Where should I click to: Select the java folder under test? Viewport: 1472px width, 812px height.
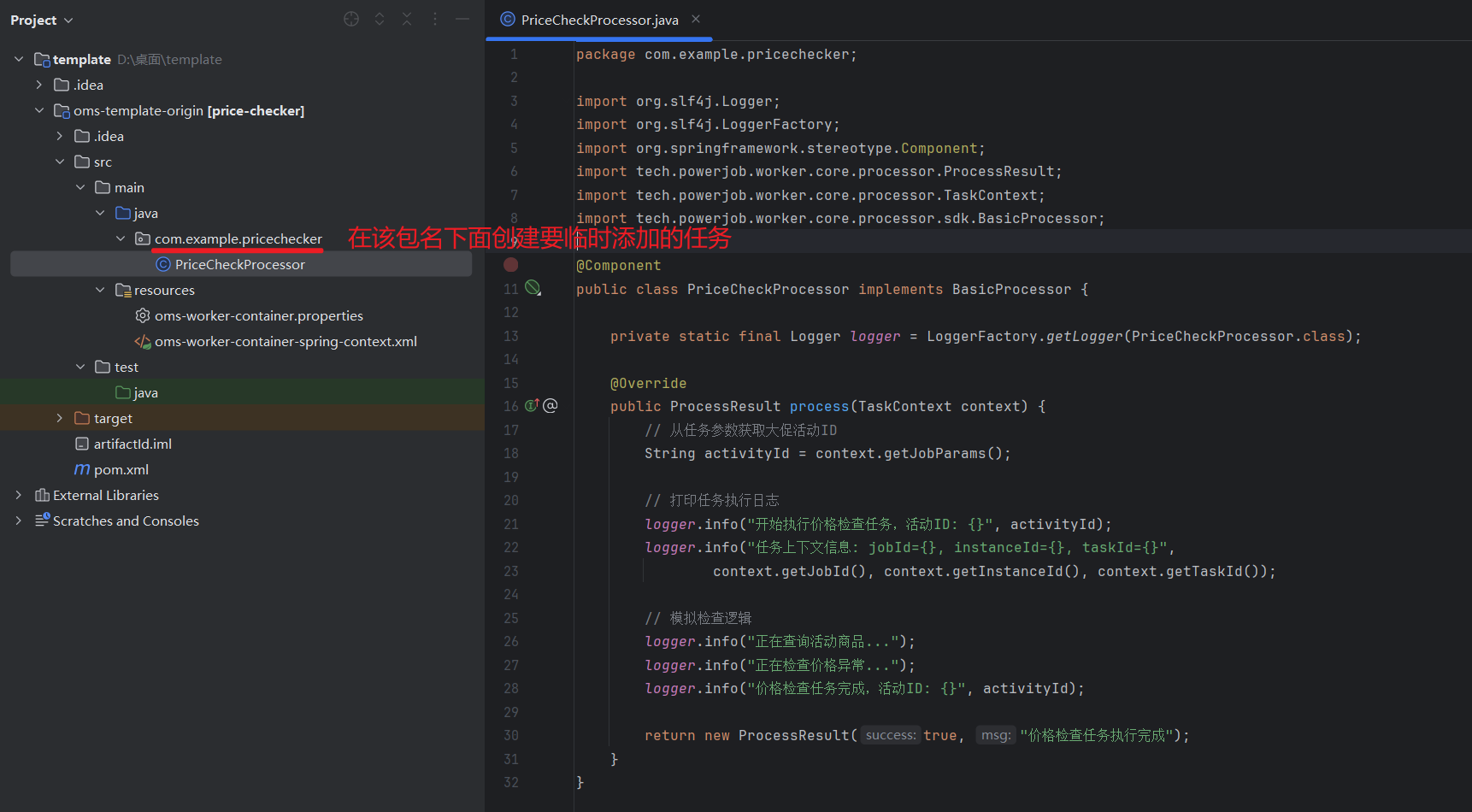click(145, 392)
